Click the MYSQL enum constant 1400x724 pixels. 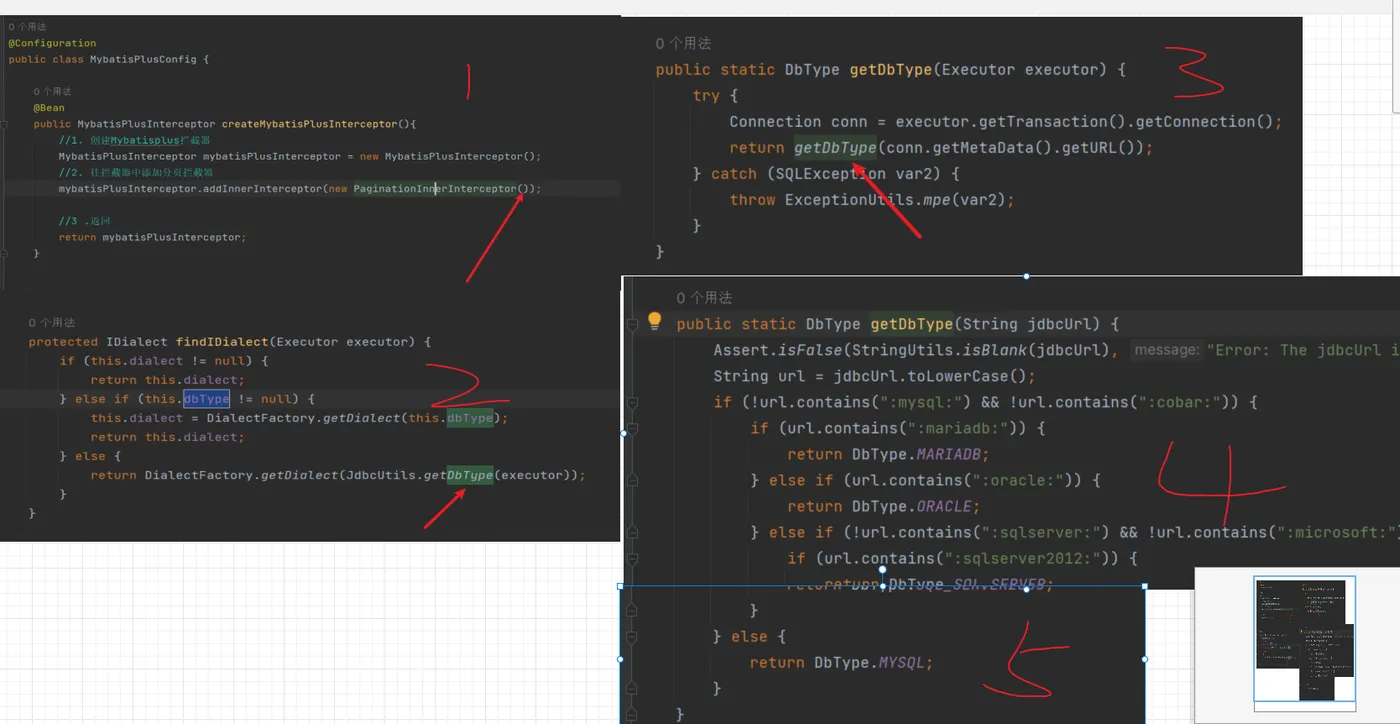pyautogui.click(x=901, y=662)
